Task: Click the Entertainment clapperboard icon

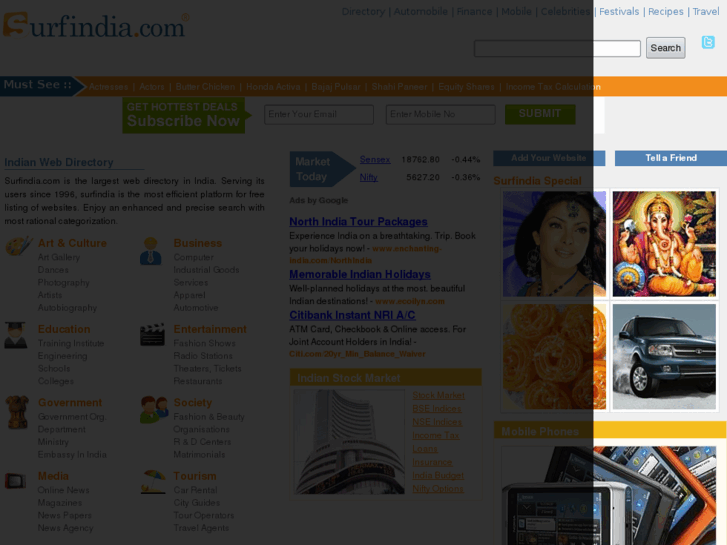Action: 153,334
